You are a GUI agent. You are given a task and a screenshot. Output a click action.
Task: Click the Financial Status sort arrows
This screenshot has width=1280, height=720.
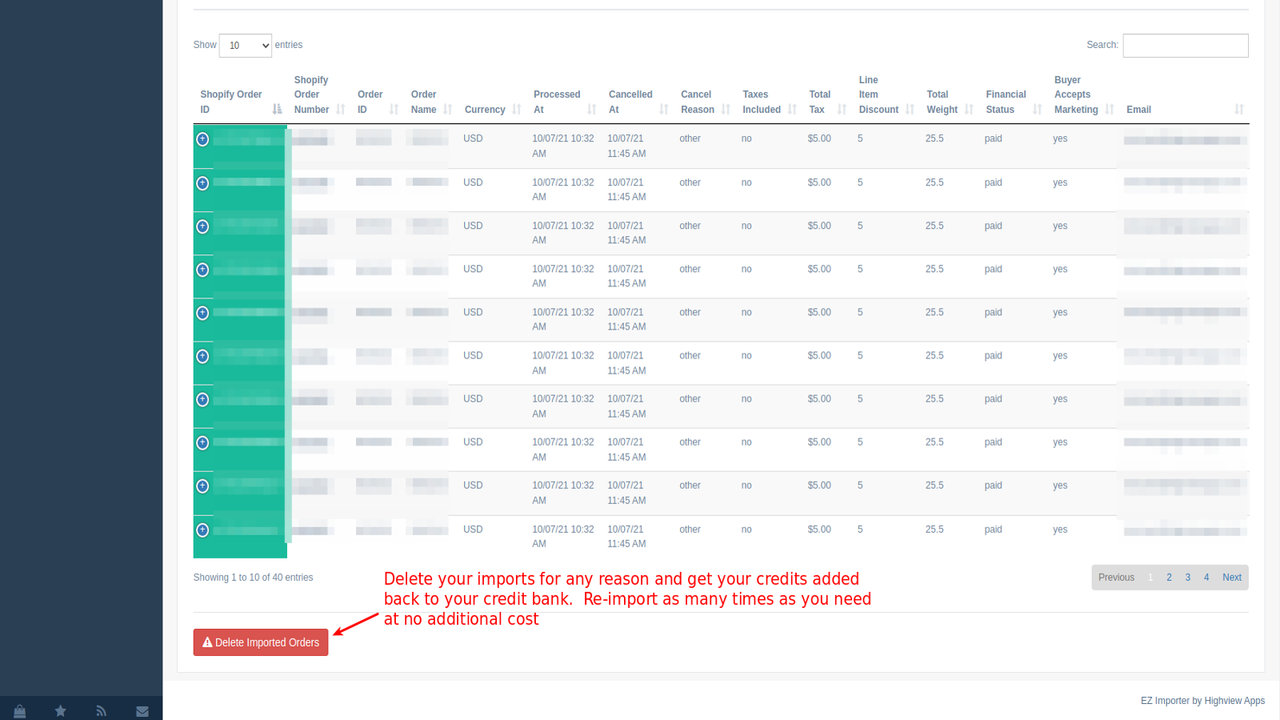pos(1036,109)
